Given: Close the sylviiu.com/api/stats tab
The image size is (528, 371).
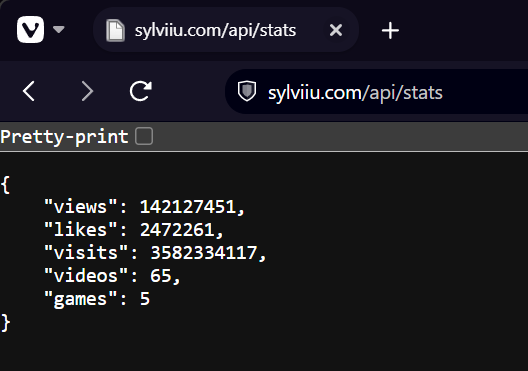Looking at the screenshot, I should [336, 30].
